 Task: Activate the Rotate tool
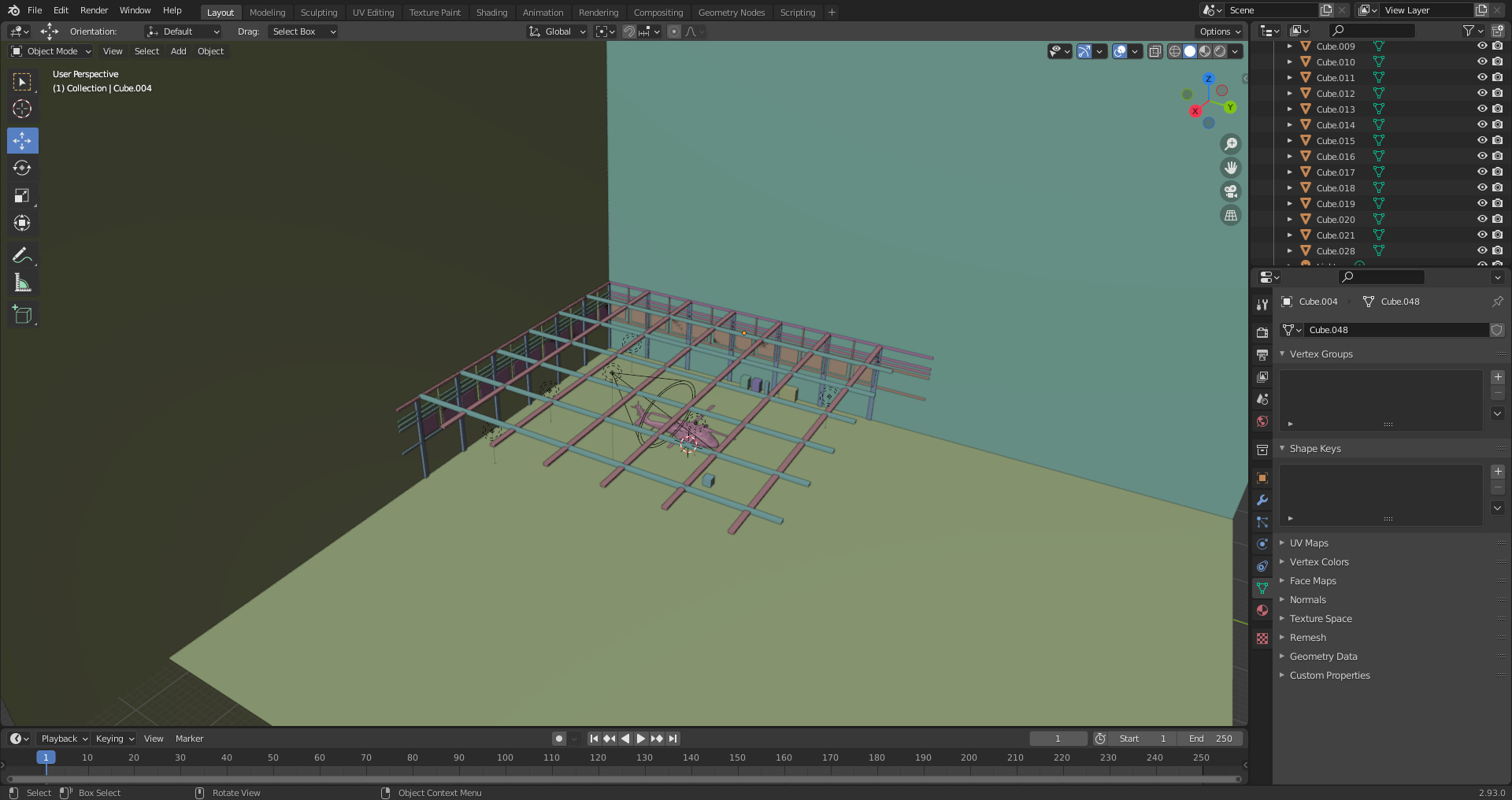pyautogui.click(x=22, y=169)
